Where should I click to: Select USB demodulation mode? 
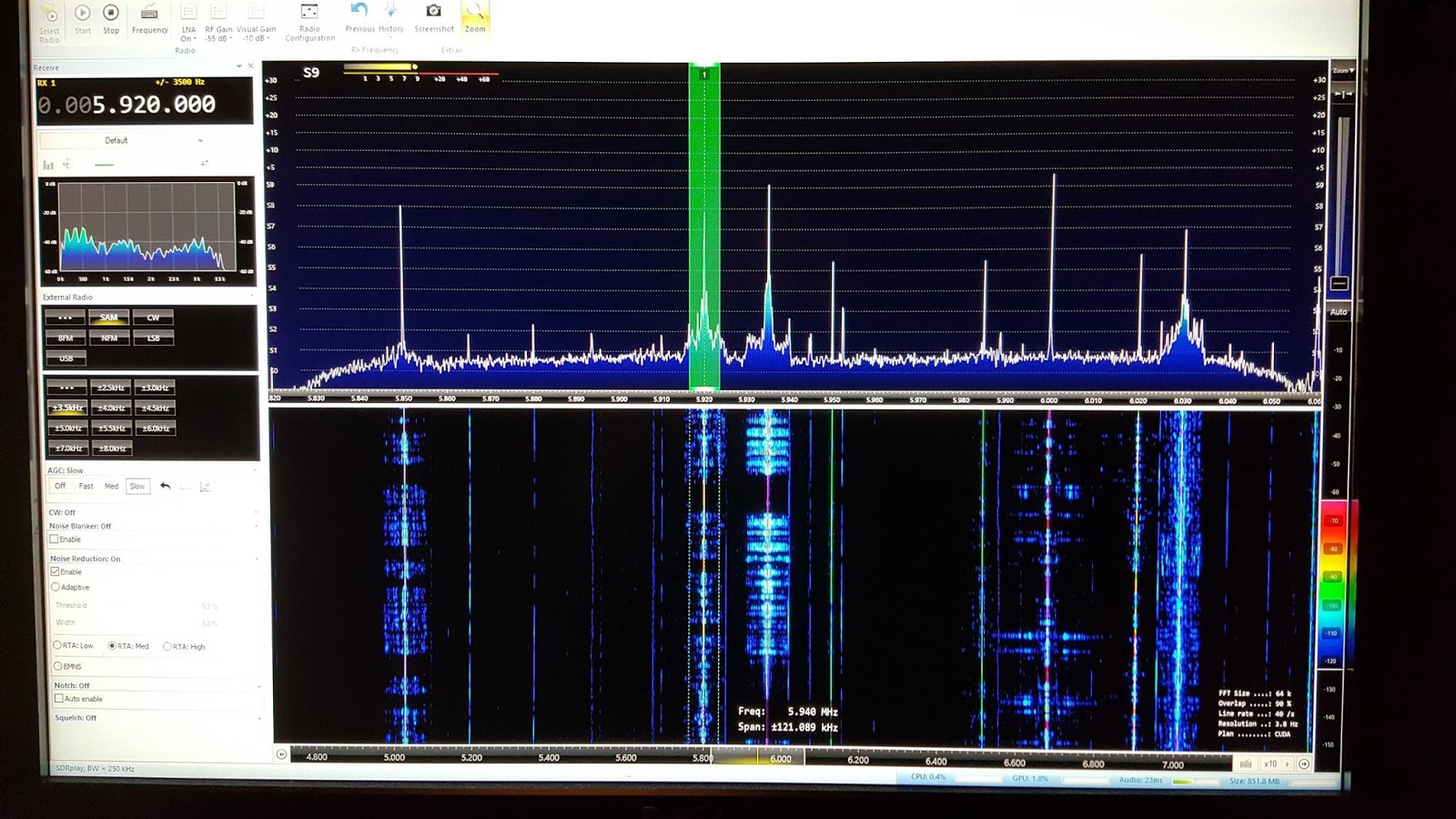pyautogui.click(x=66, y=358)
